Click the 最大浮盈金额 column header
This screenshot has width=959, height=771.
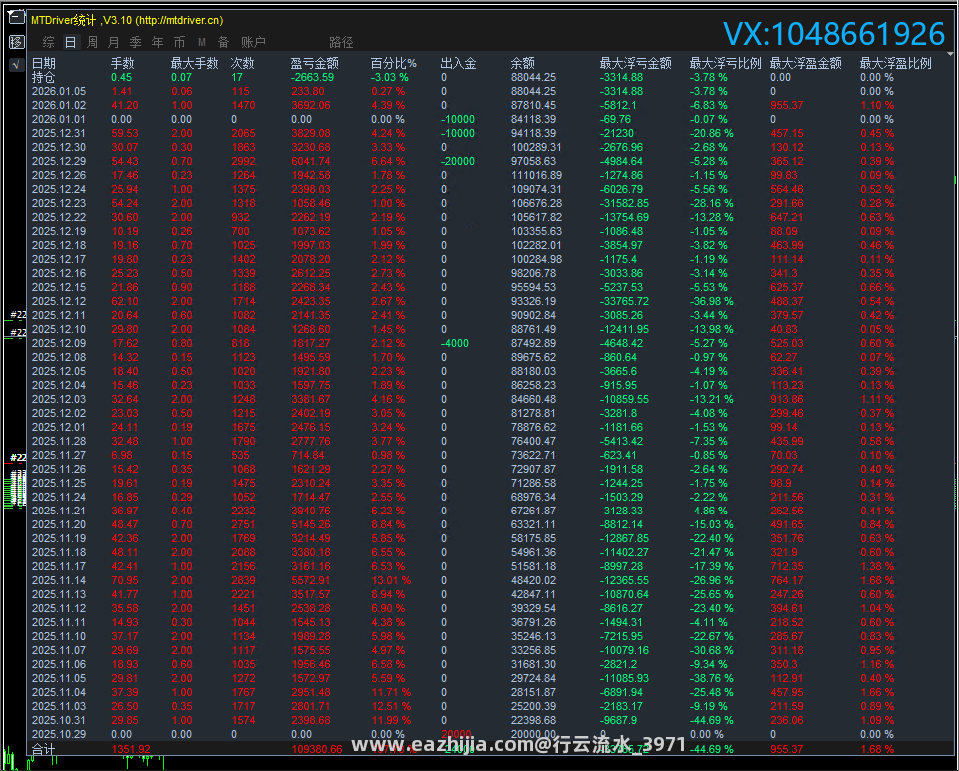coord(805,63)
